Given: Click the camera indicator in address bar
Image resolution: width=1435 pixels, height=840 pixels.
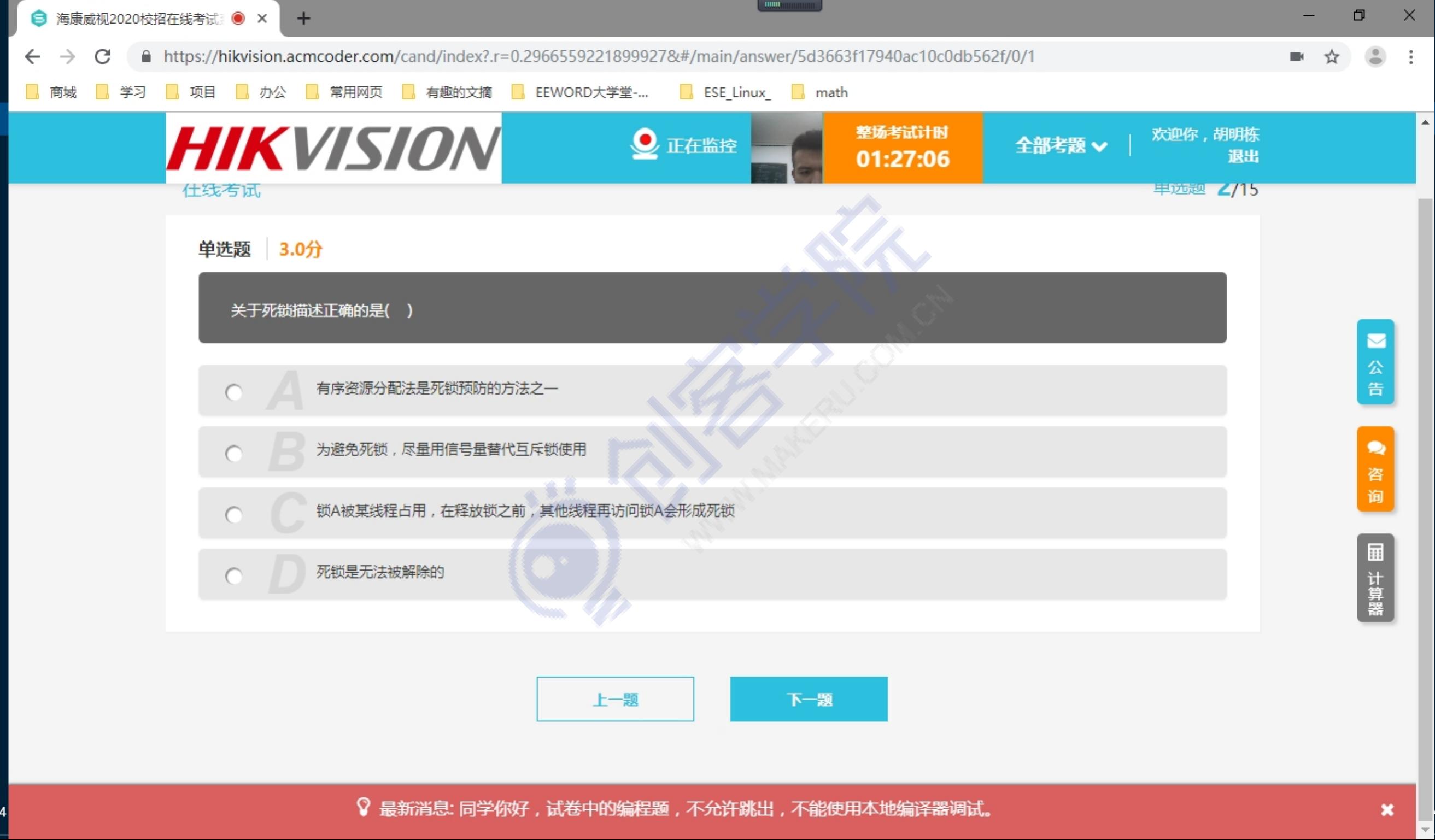Looking at the screenshot, I should click(1297, 56).
